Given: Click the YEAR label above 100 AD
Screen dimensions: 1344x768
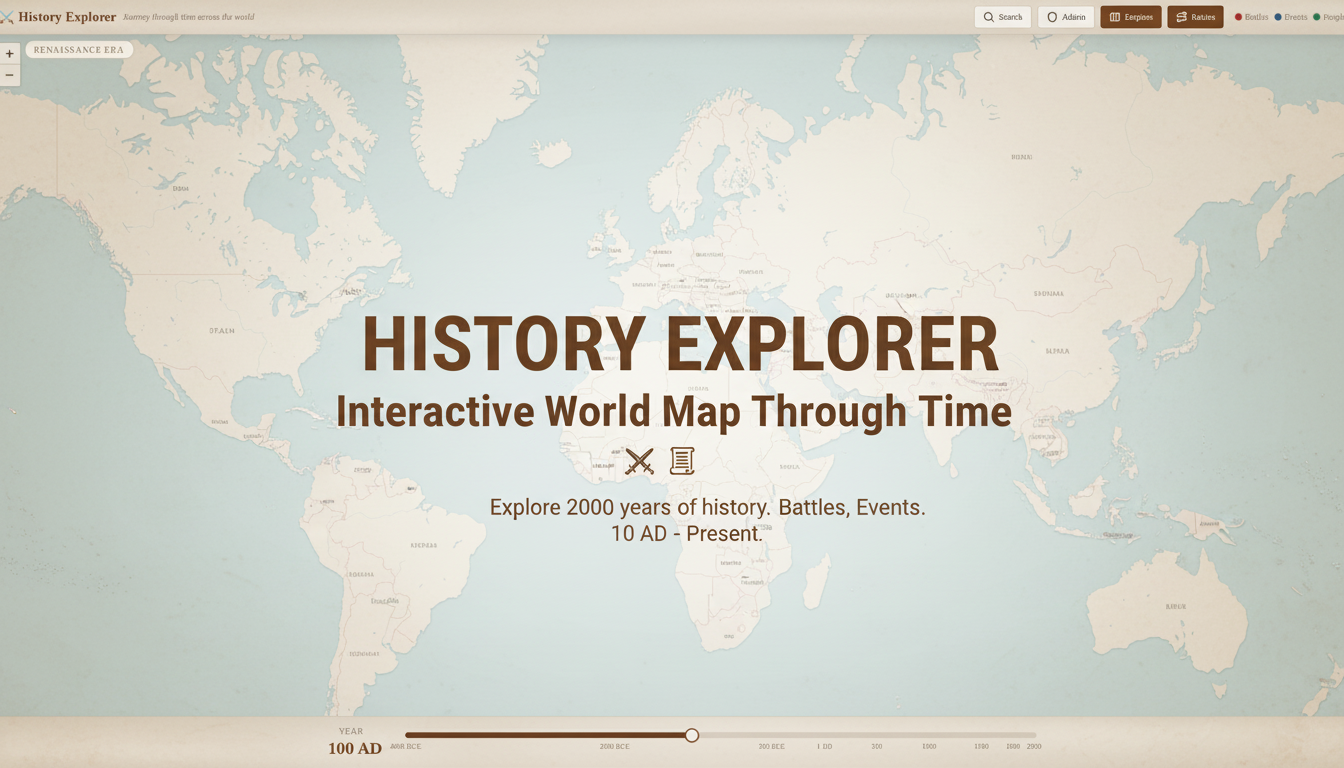Looking at the screenshot, I should tap(351, 731).
